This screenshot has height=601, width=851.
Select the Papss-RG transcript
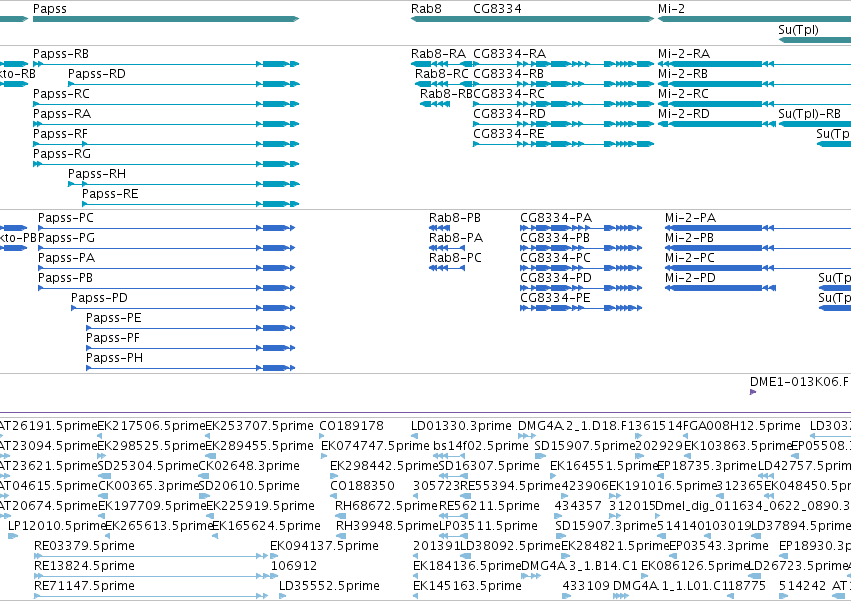[x=62, y=154]
